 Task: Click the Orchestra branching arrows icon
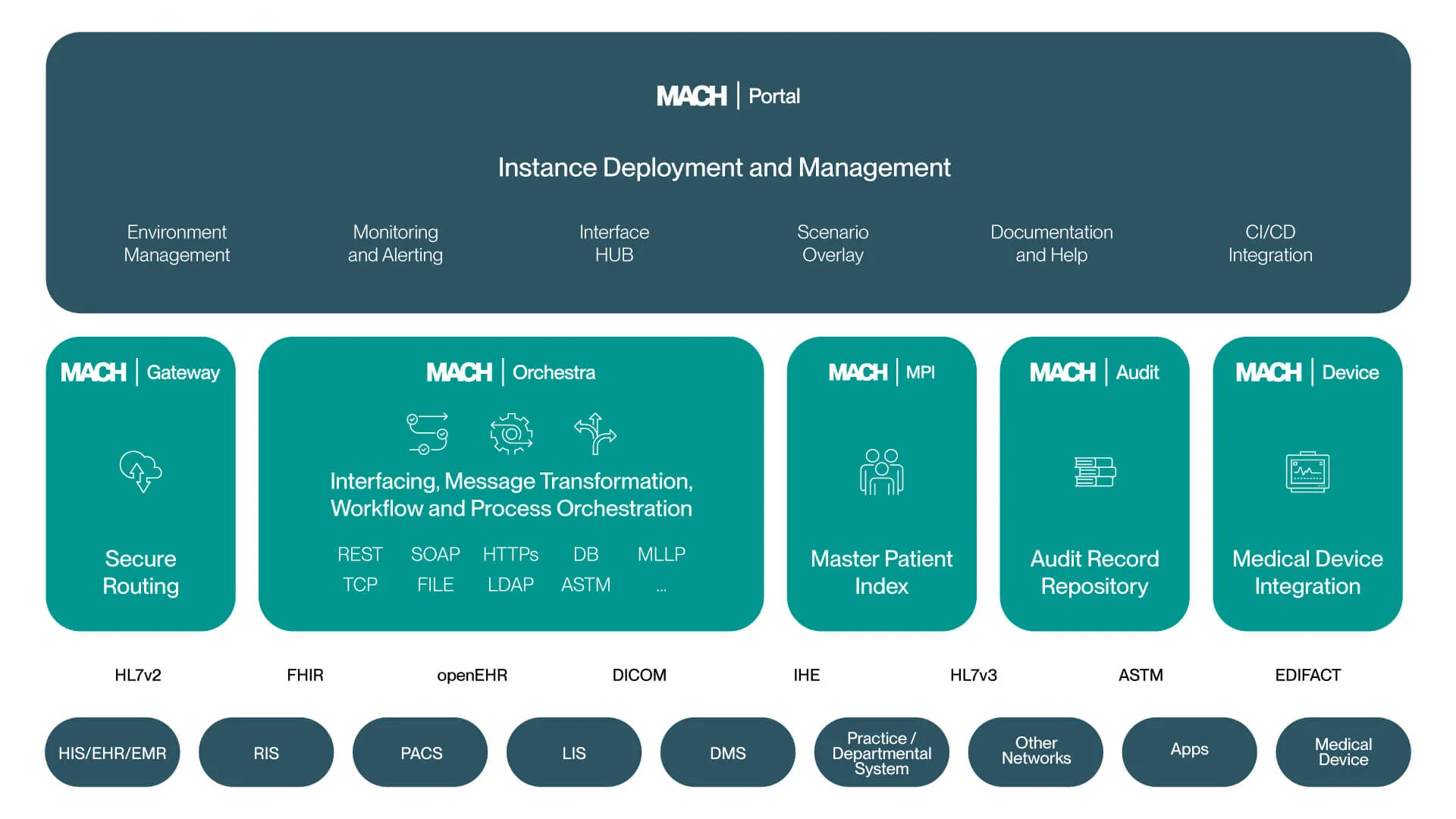[x=595, y=434]
